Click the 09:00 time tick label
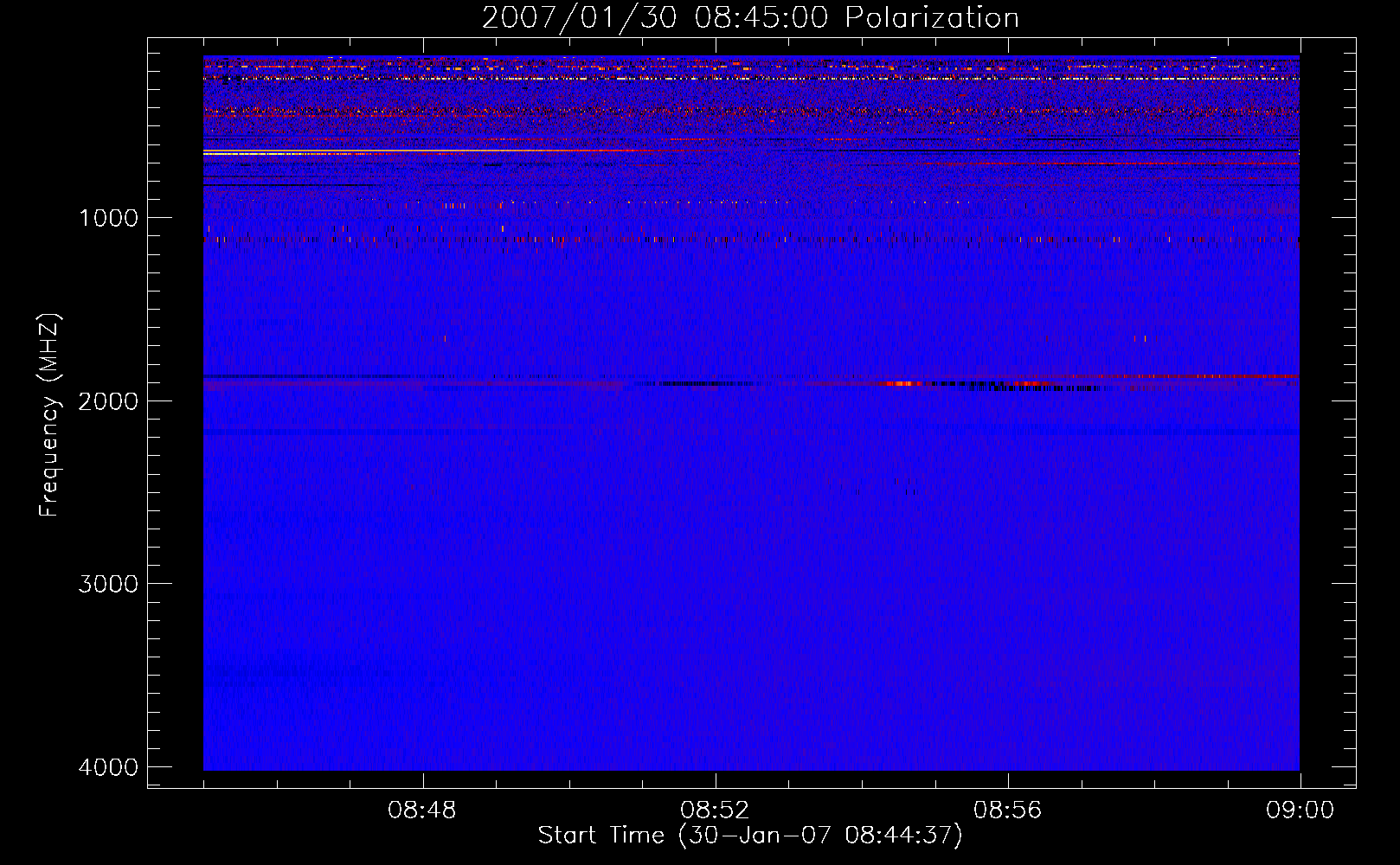1400x865 pixels. (x=1300, y=811)
